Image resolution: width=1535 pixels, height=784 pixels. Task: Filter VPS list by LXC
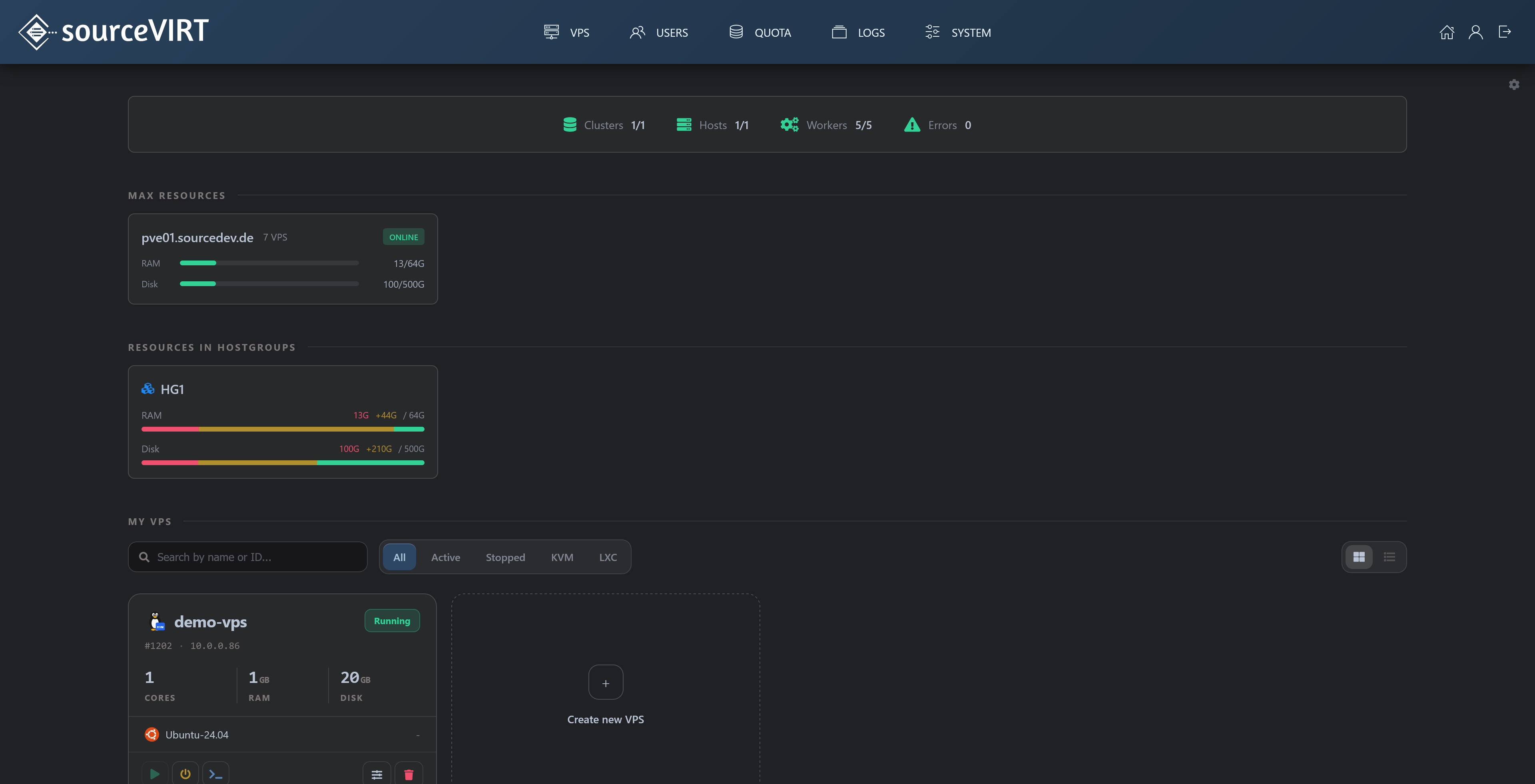(608, 557)
